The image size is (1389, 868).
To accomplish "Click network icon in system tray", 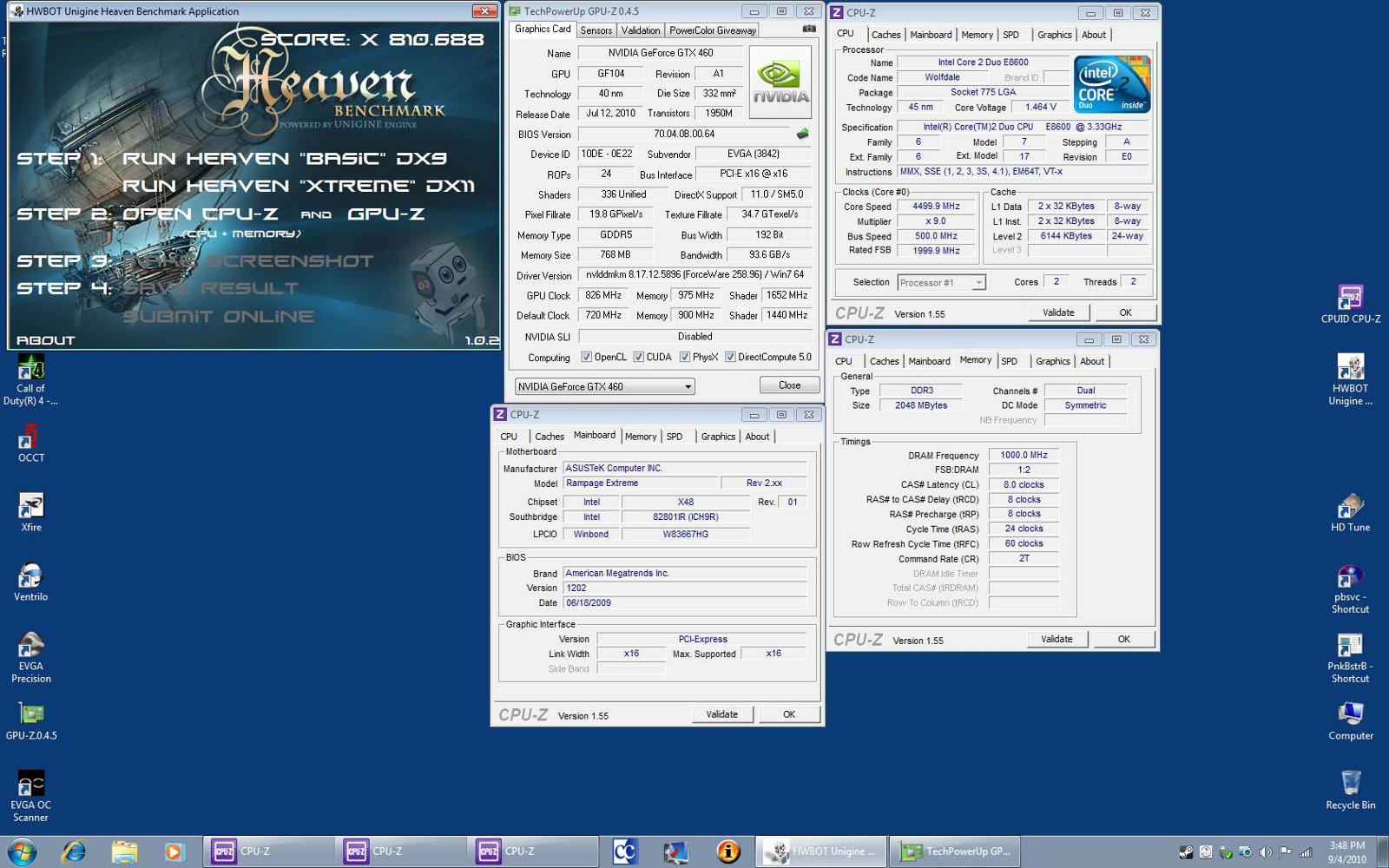I will pos(1305,852).
